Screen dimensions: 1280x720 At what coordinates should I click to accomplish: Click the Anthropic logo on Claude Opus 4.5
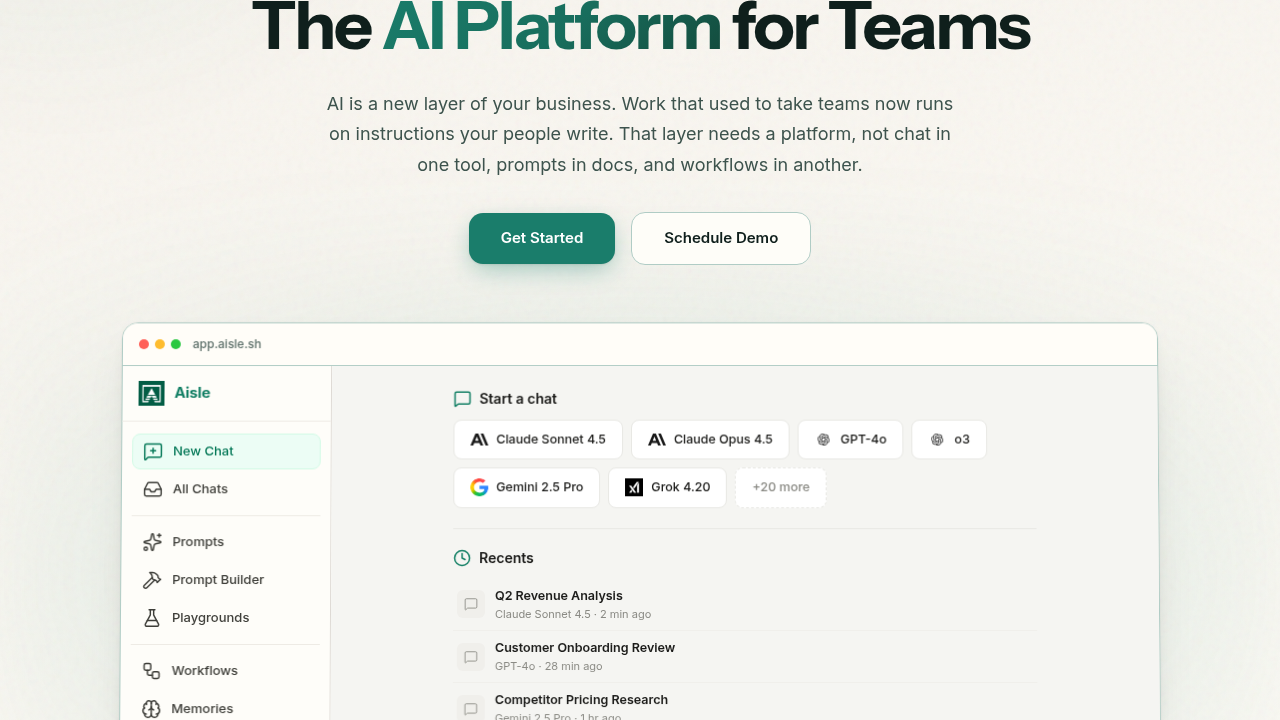[657, 439]
